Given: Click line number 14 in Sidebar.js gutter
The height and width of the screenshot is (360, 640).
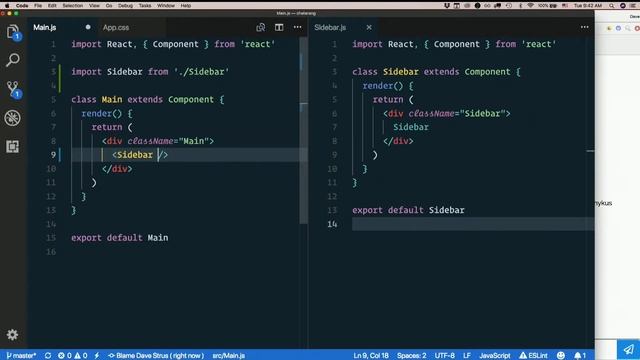Looking at the screenshot, I should [x=332, y=224].
